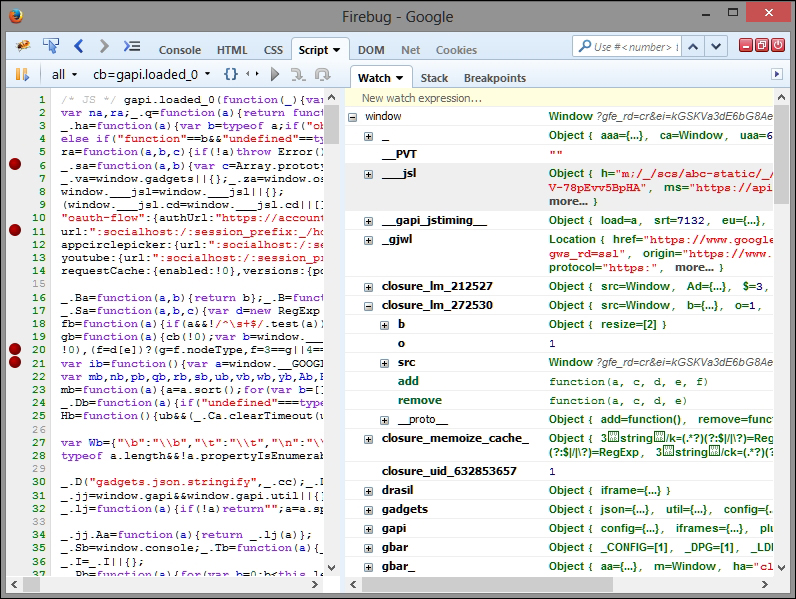Click the Step Out debugger icon

point(322,75)
